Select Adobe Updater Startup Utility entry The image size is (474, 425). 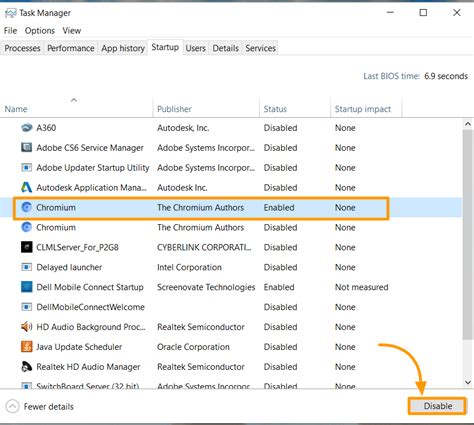(x=93, y=168)
